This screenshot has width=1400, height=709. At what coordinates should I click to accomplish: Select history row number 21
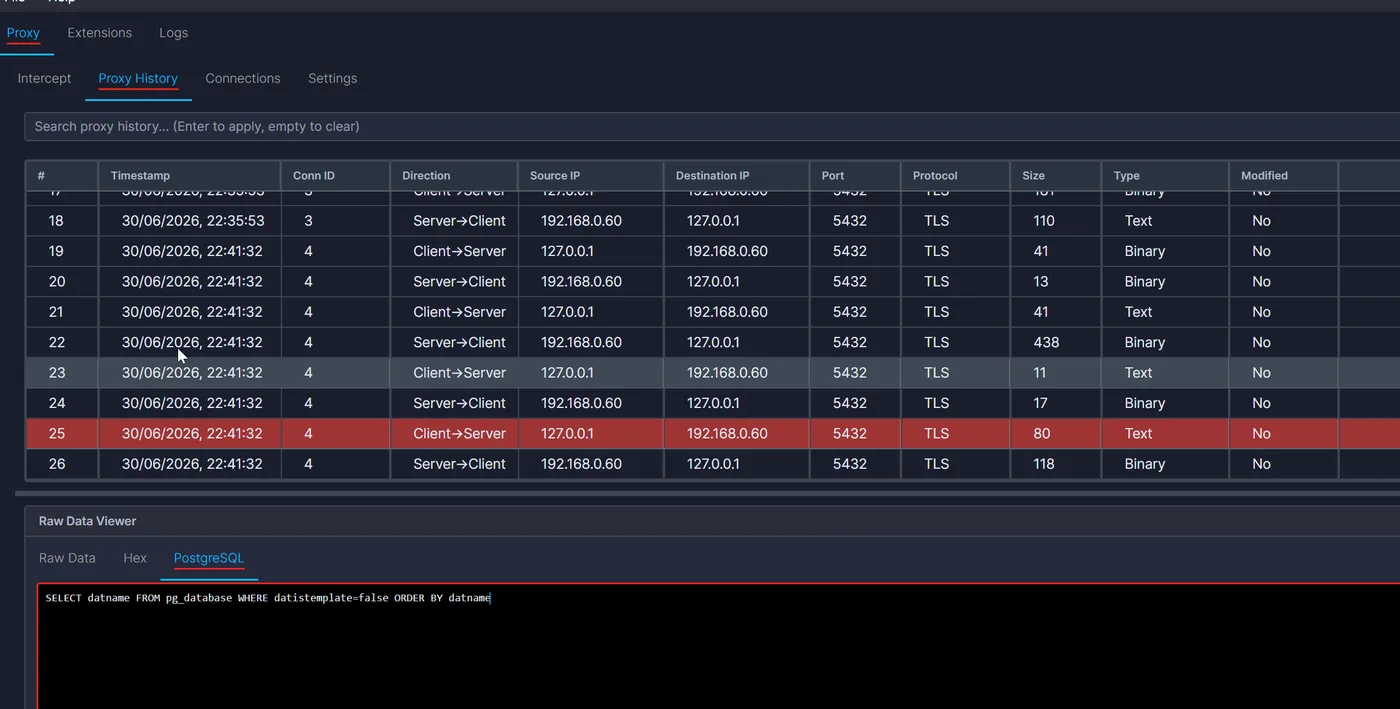[x=712, y=312]
